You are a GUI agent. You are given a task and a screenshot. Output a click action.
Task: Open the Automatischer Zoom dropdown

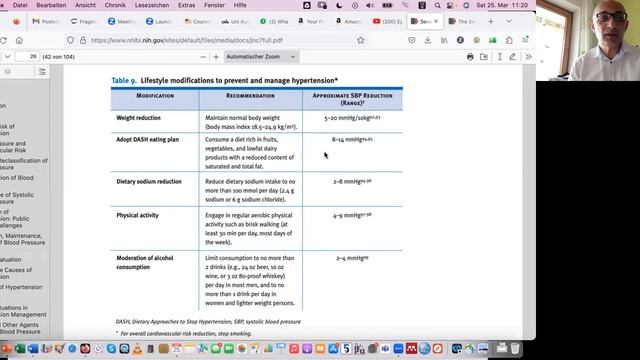pyautogui.click(x=261, y=57)
